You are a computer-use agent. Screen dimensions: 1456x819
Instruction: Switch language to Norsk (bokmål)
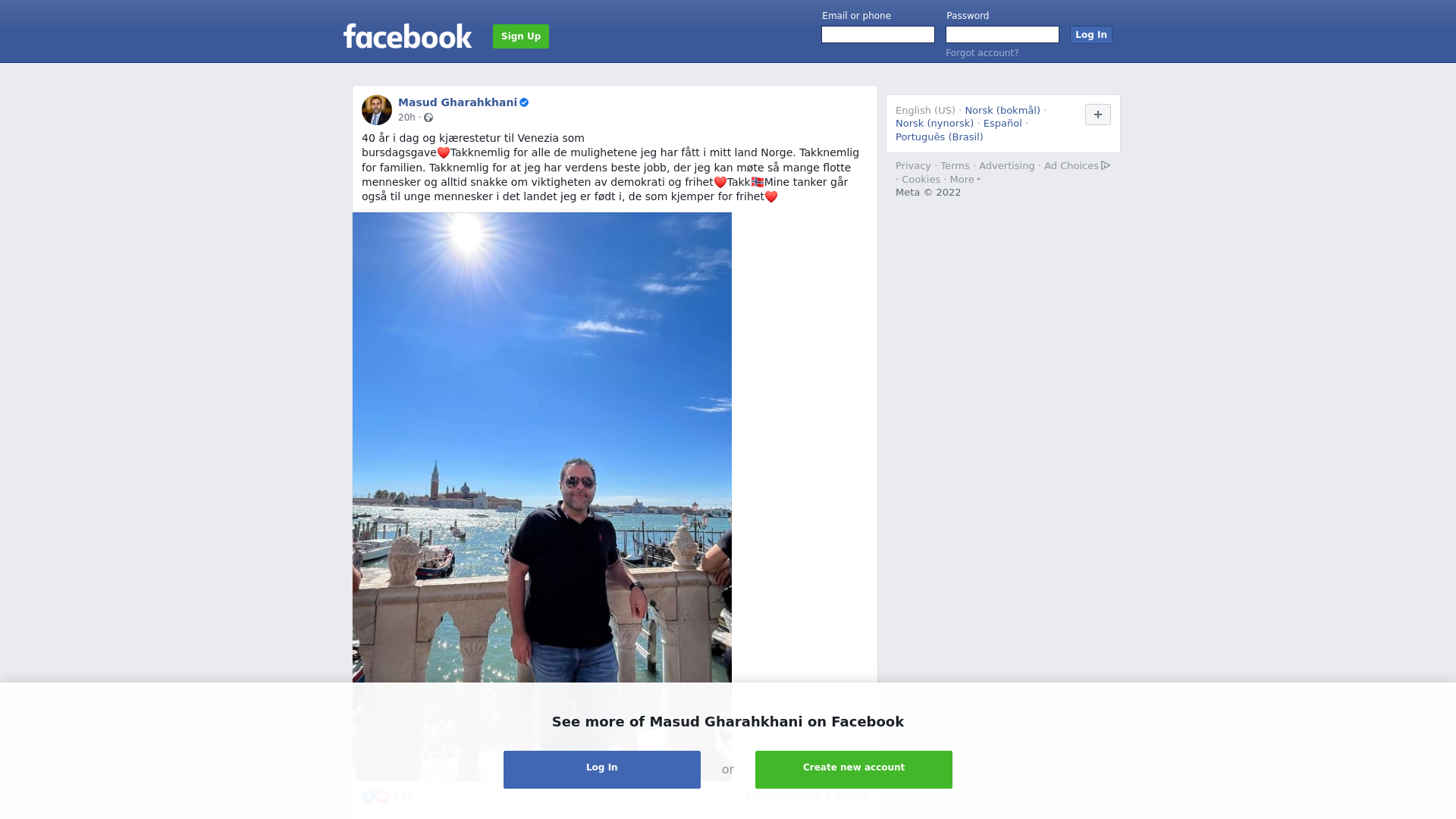pyautogui.click(x=1003, y=111)
